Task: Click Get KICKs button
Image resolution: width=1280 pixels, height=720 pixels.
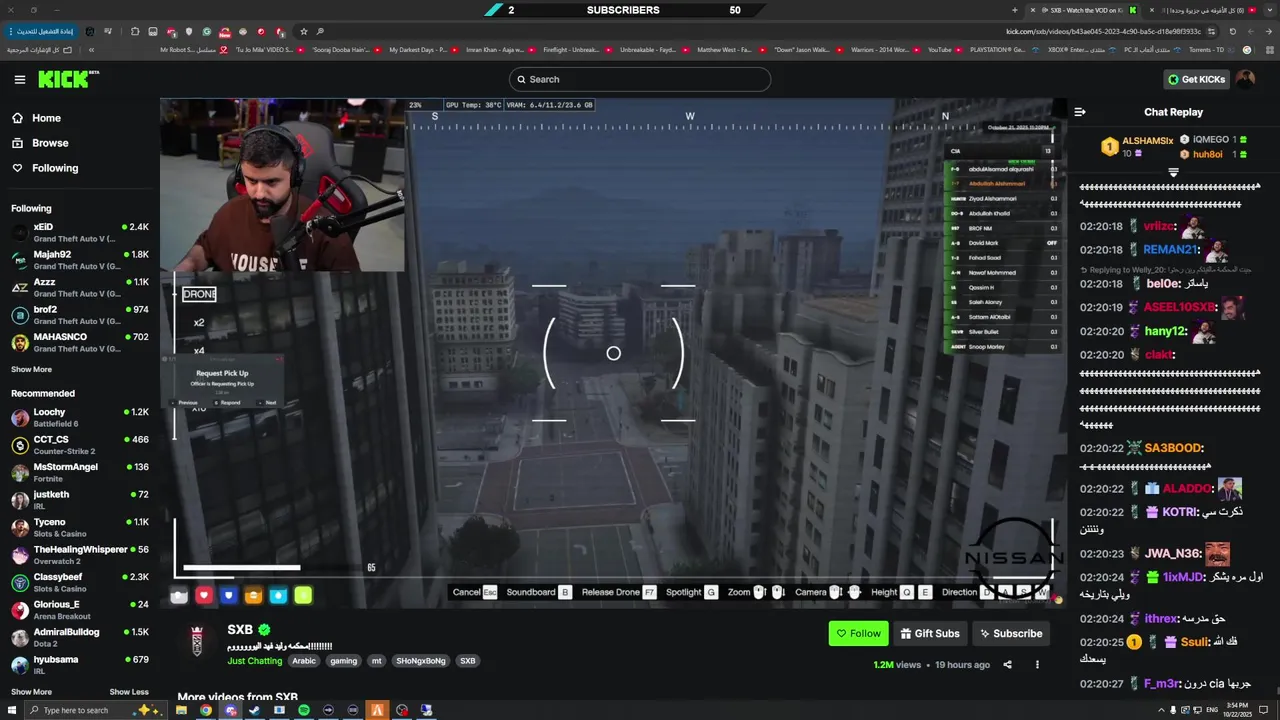Action: [x=1196, y=79]
